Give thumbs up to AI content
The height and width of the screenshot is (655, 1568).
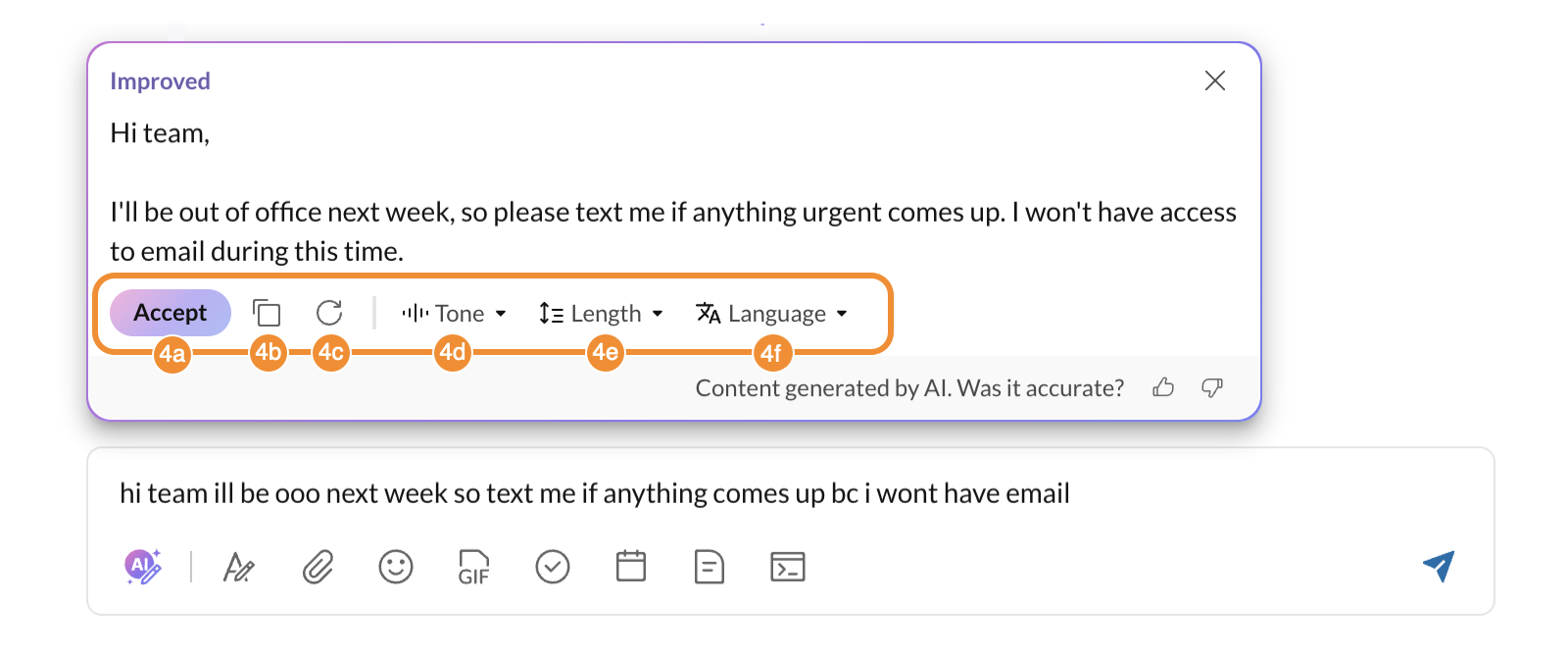(1163, 387)
